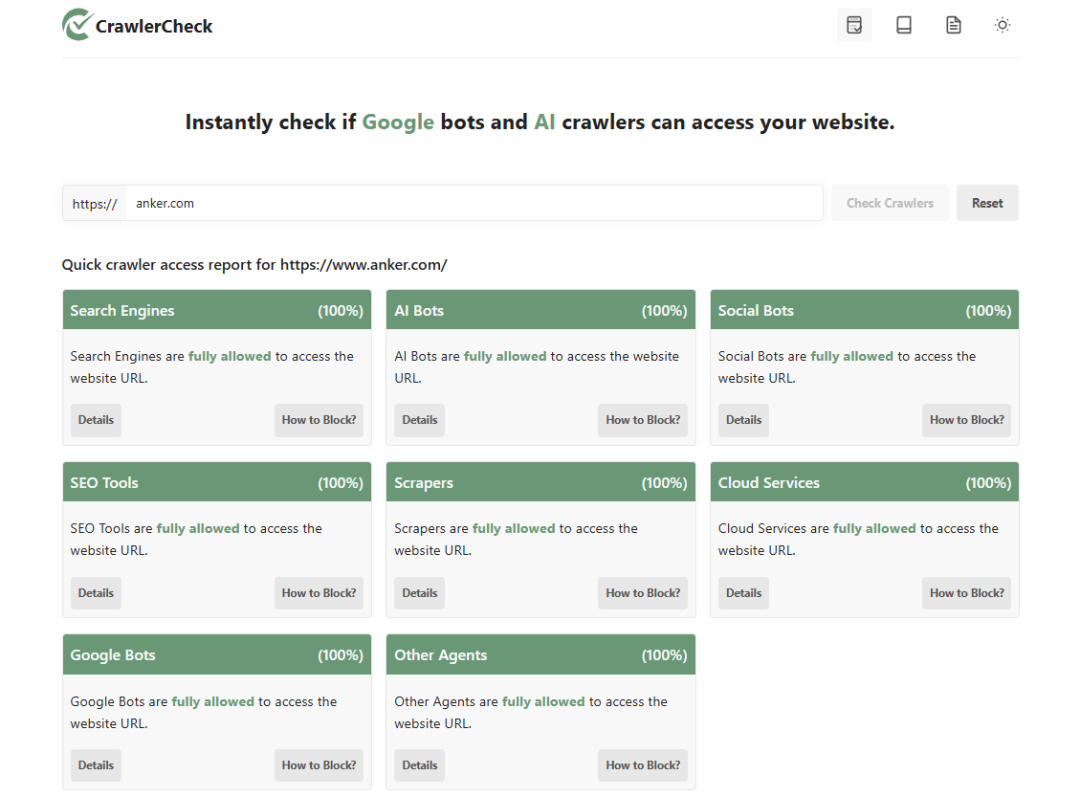
Task: Click 'fully allowed' text in the Scrapers card
Action: coord(514,528)
